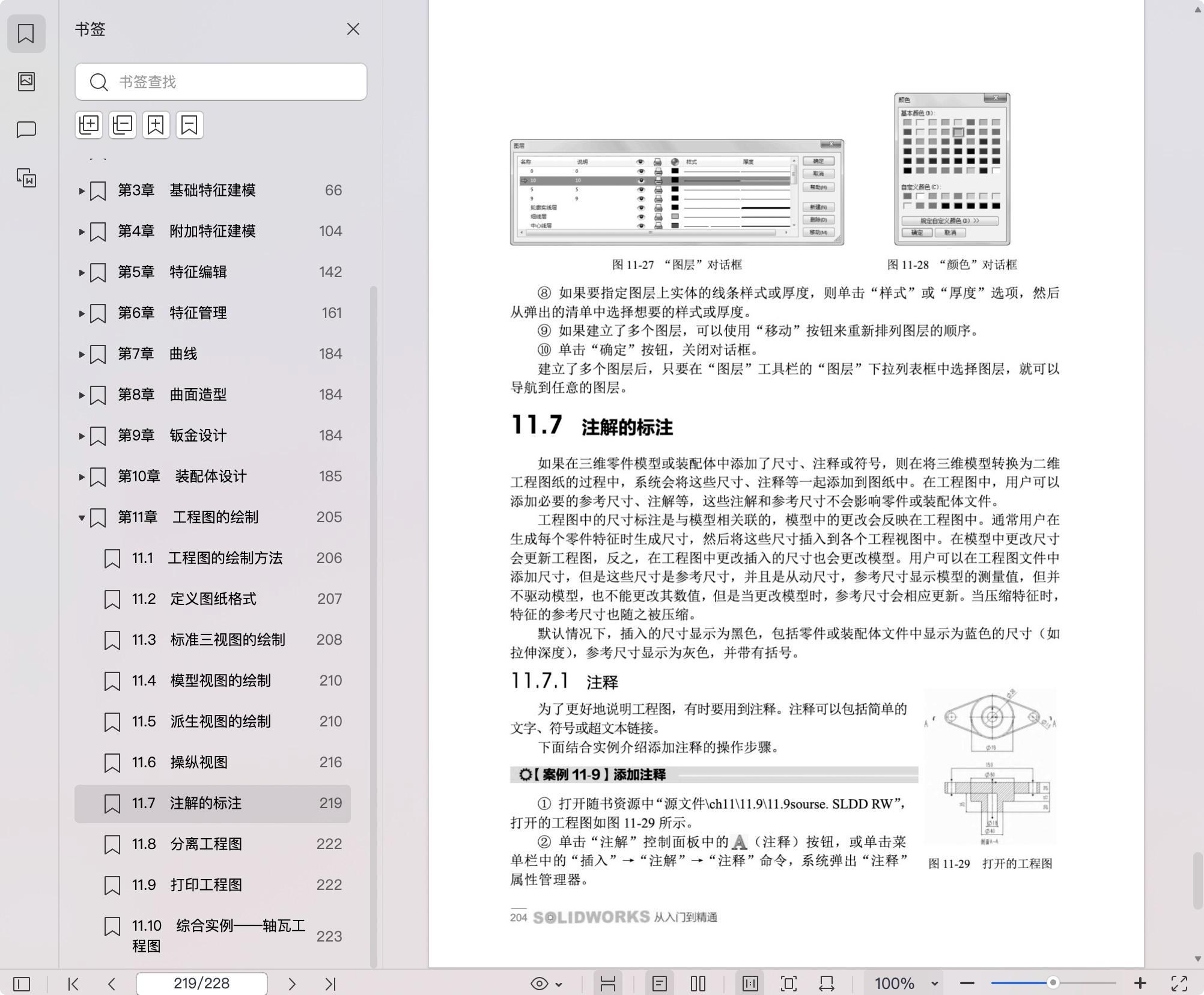
Task: Fit page to window icon
Action: [788, 984]
